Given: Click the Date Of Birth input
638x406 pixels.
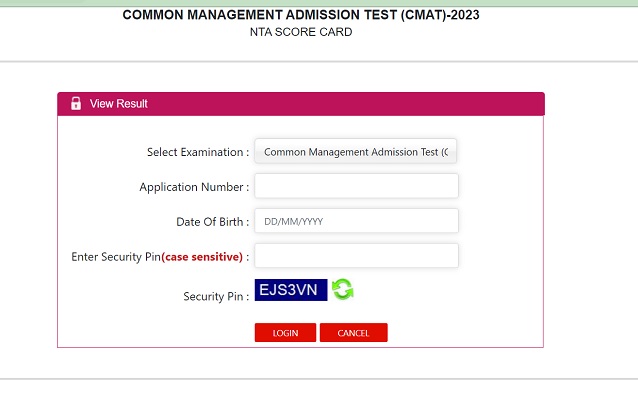Looking at the screenshot, I should 356,221.
